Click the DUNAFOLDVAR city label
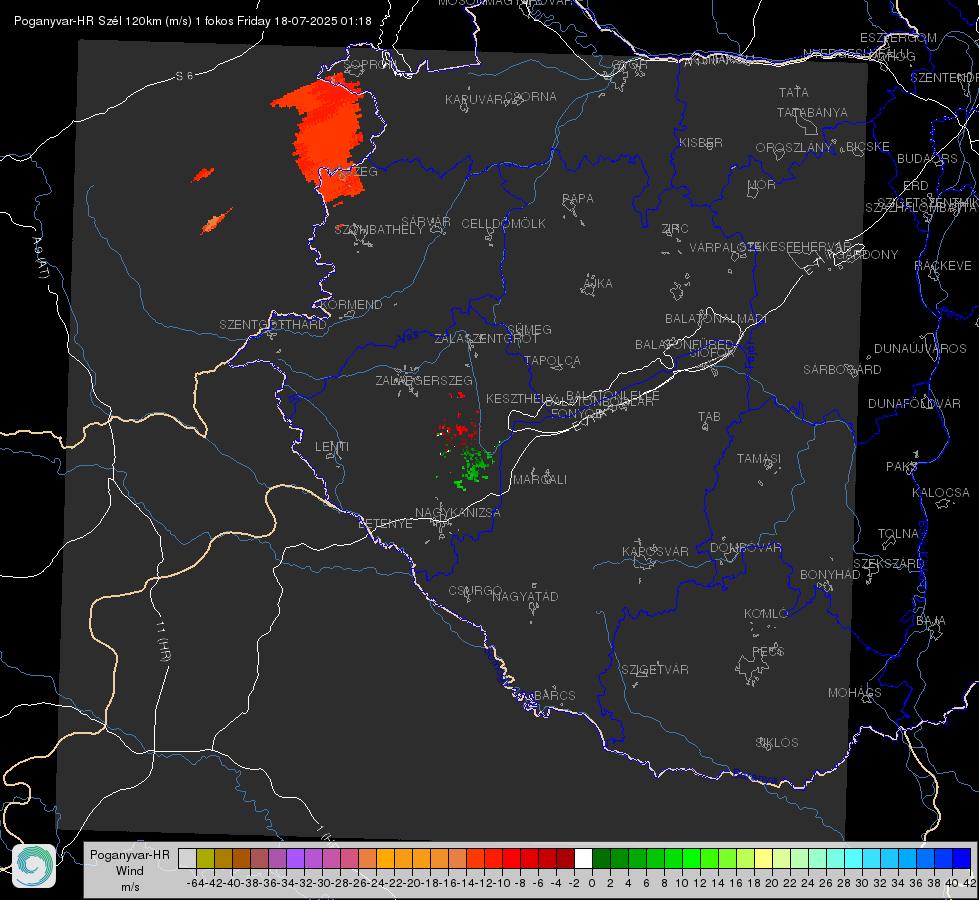The image size is (979, 900). [914, 403]
